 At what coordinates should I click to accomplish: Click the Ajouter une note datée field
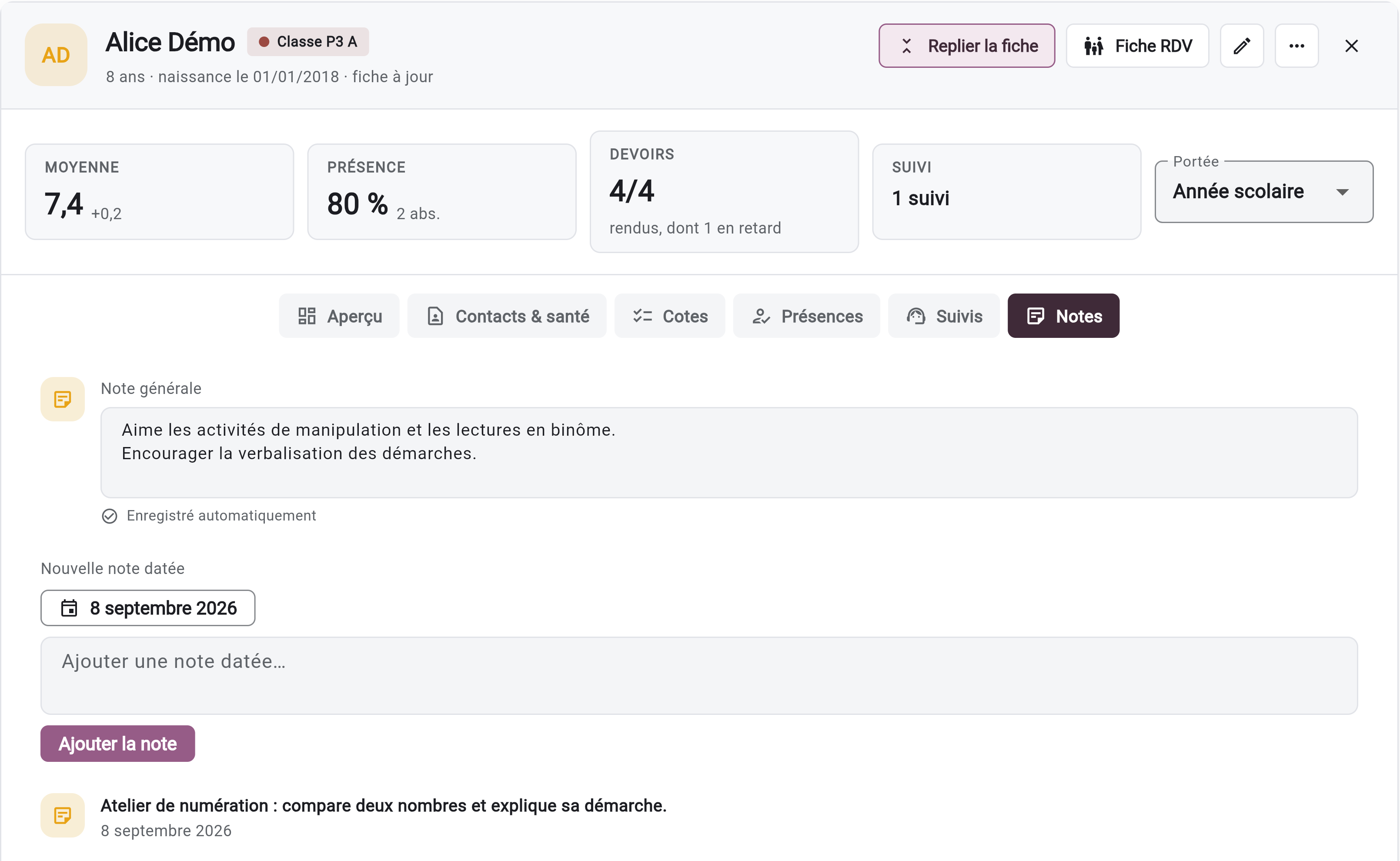pyautogui.click(x=699, y=676)
